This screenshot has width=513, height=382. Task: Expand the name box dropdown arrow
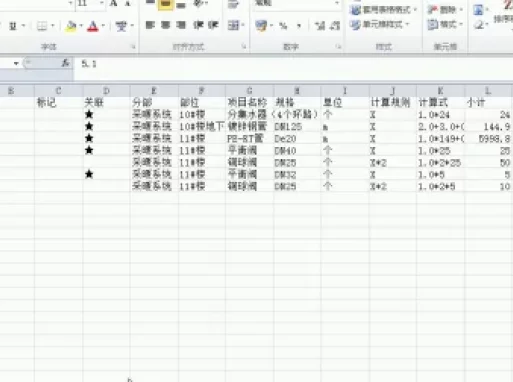16,63
